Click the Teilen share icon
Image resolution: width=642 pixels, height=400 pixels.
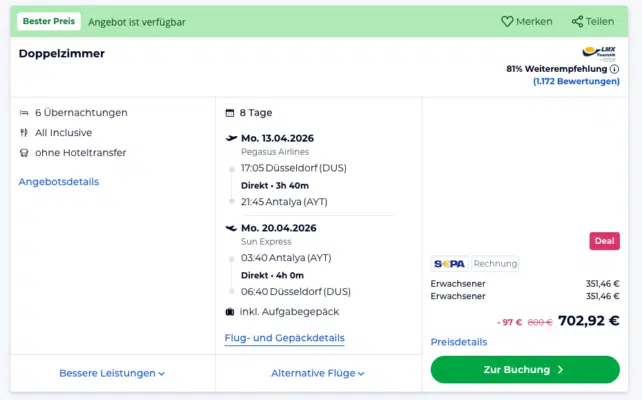(577, 21)
